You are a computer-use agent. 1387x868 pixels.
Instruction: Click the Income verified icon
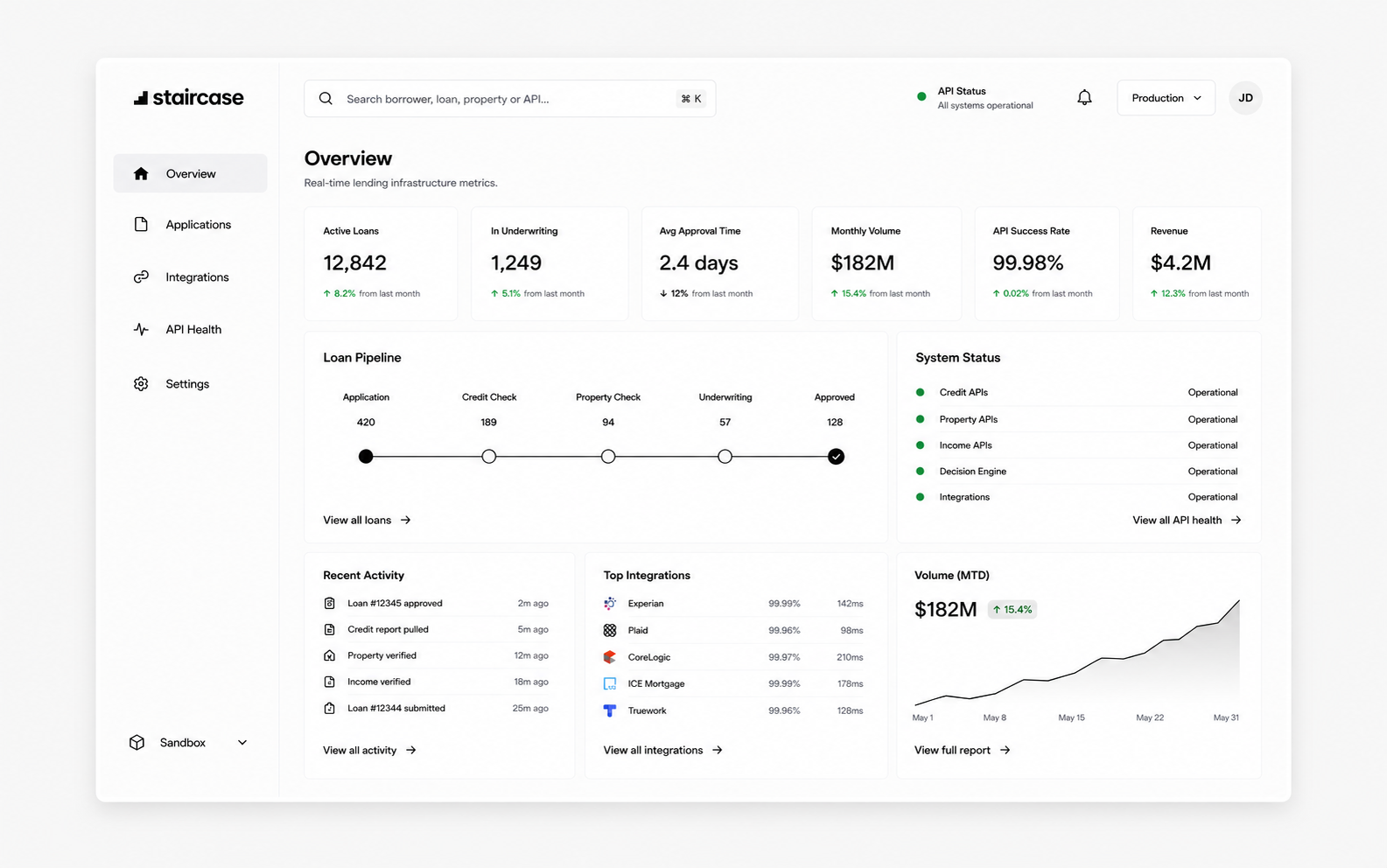pyautogui.click(x=330, y=682)
